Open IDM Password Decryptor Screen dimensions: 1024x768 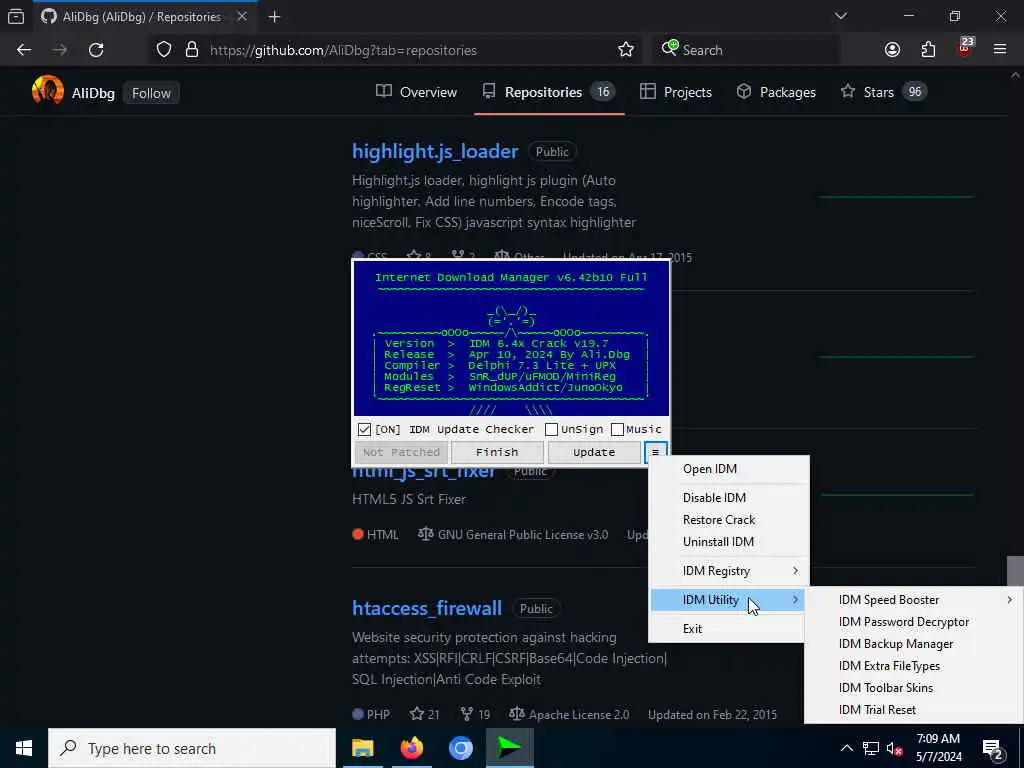pos(913,622)
